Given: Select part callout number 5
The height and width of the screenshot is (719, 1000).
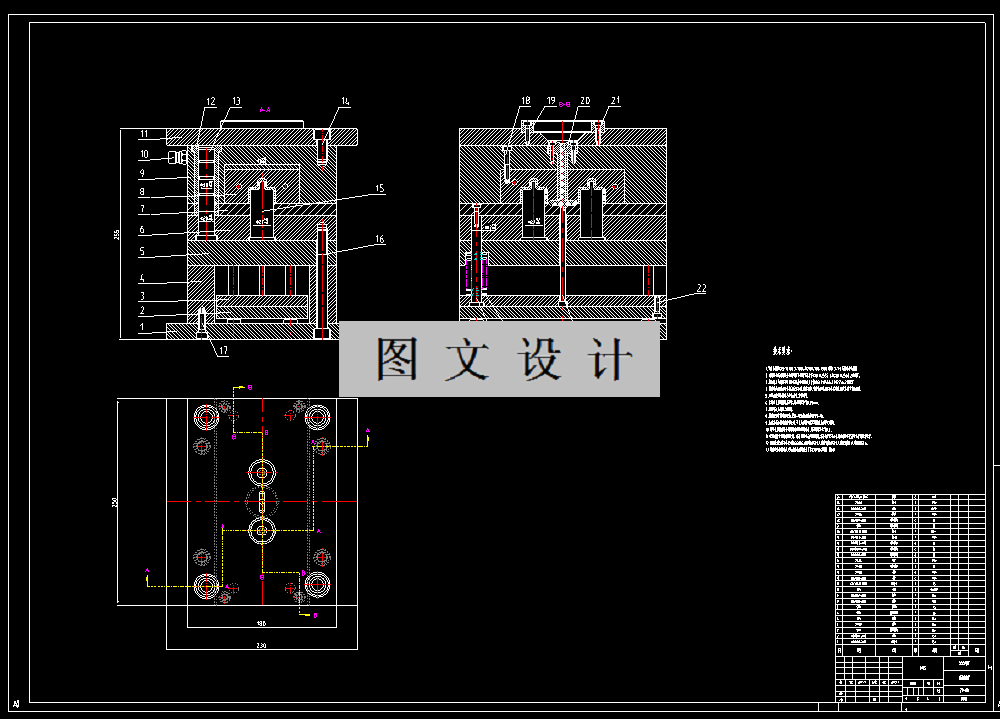Looking at the screenshot, I should (x=142, y=251).
